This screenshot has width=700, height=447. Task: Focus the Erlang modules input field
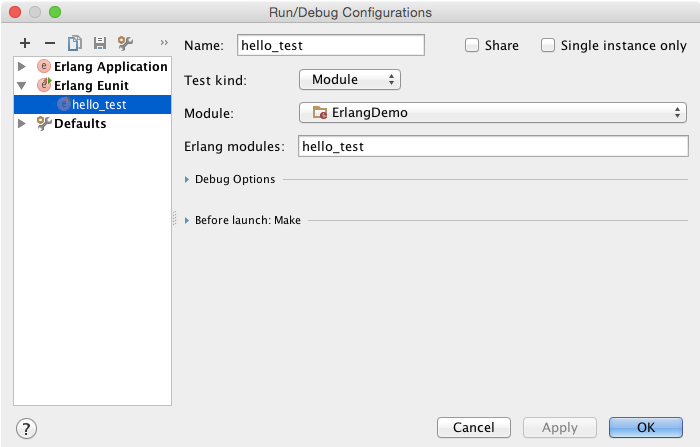coord(493,146)
